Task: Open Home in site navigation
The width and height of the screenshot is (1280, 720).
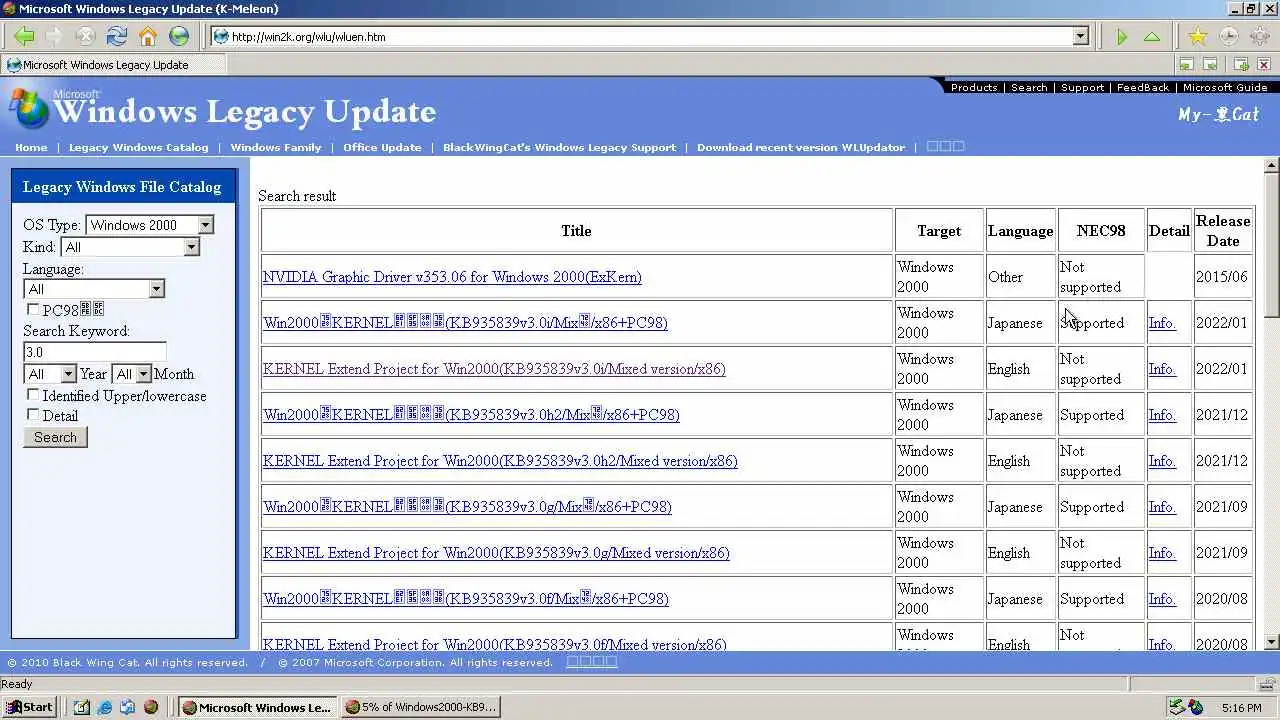Action: pyautogui.click(x=31, y=147)
